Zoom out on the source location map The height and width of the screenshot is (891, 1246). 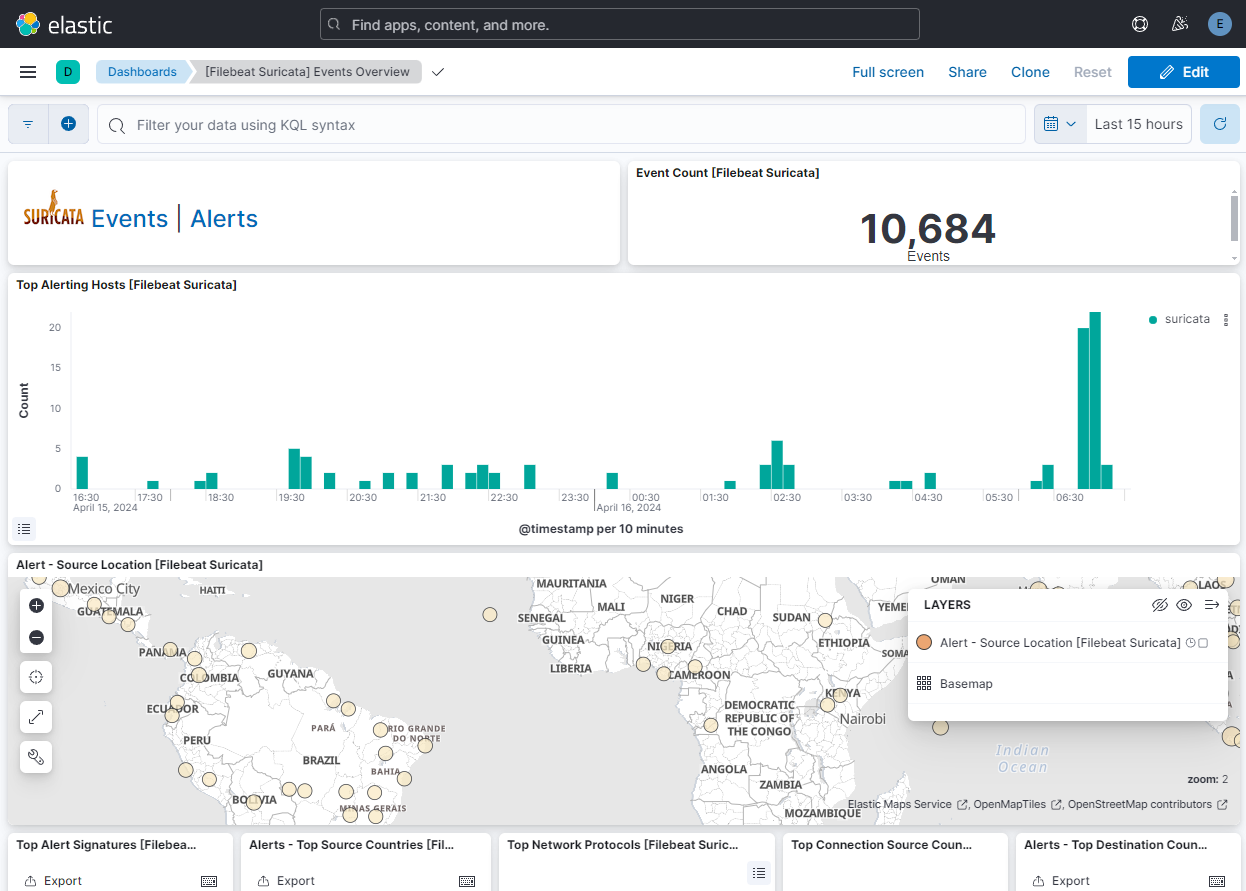point(36,637)
